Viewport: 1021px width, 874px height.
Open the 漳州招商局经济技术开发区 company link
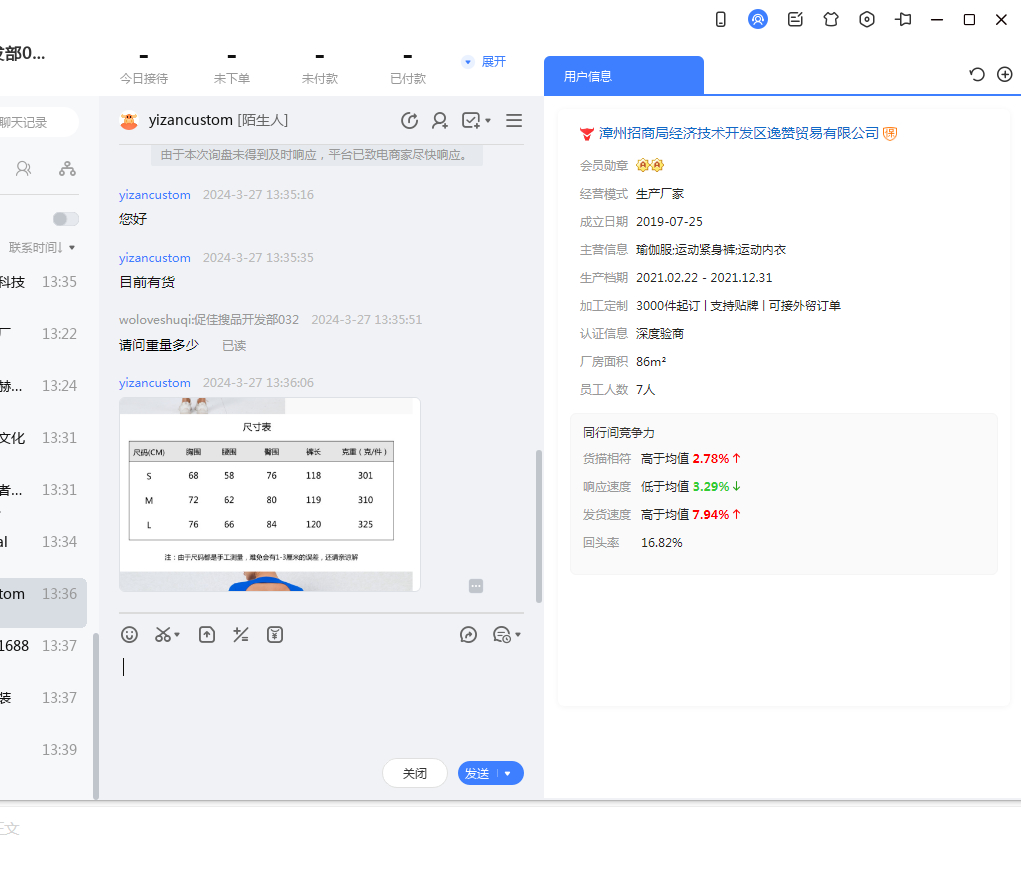[738, 133]
